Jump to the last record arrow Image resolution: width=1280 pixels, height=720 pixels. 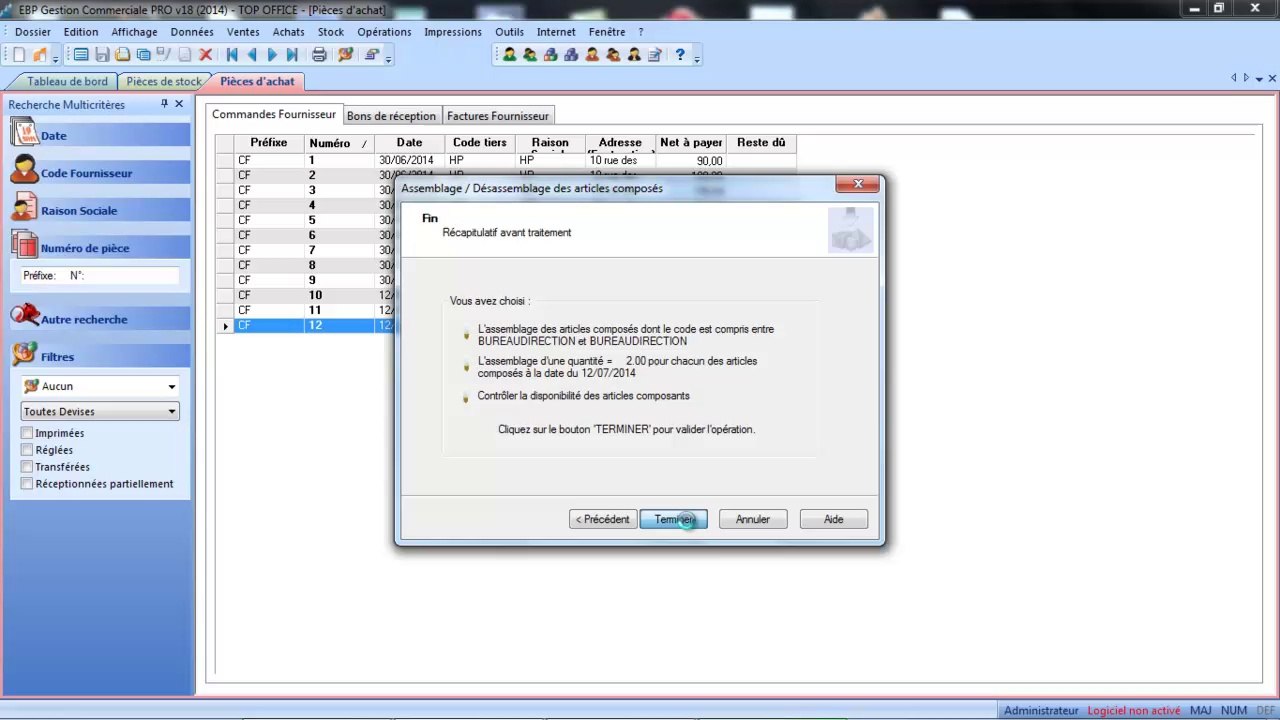(x=292, y=55)
